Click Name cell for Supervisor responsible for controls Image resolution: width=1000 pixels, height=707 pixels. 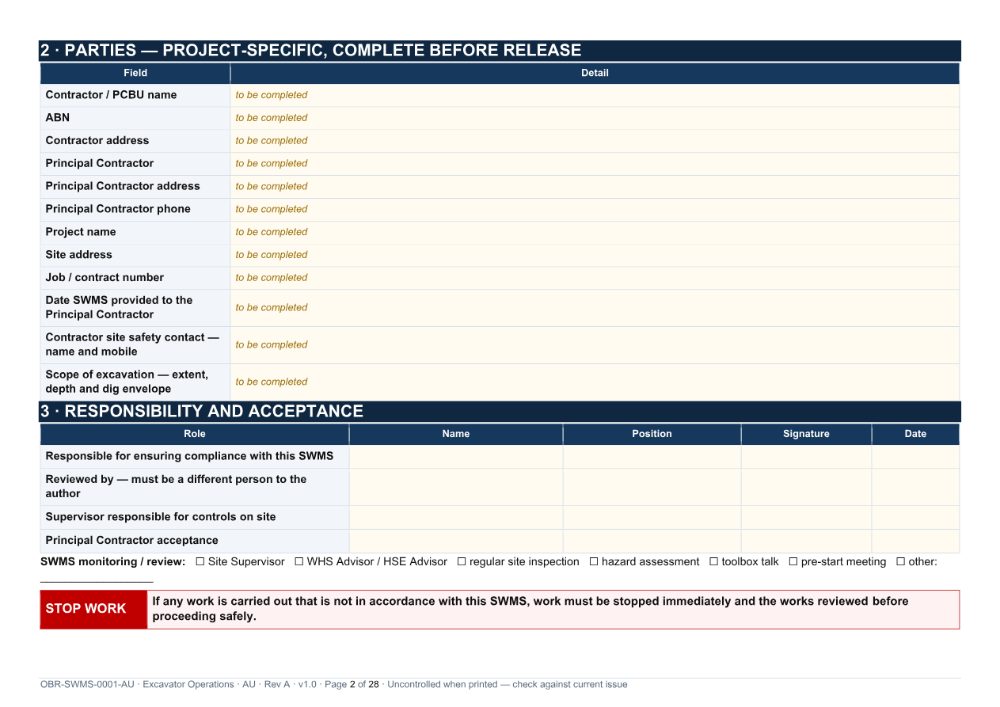tap(456, 518)
